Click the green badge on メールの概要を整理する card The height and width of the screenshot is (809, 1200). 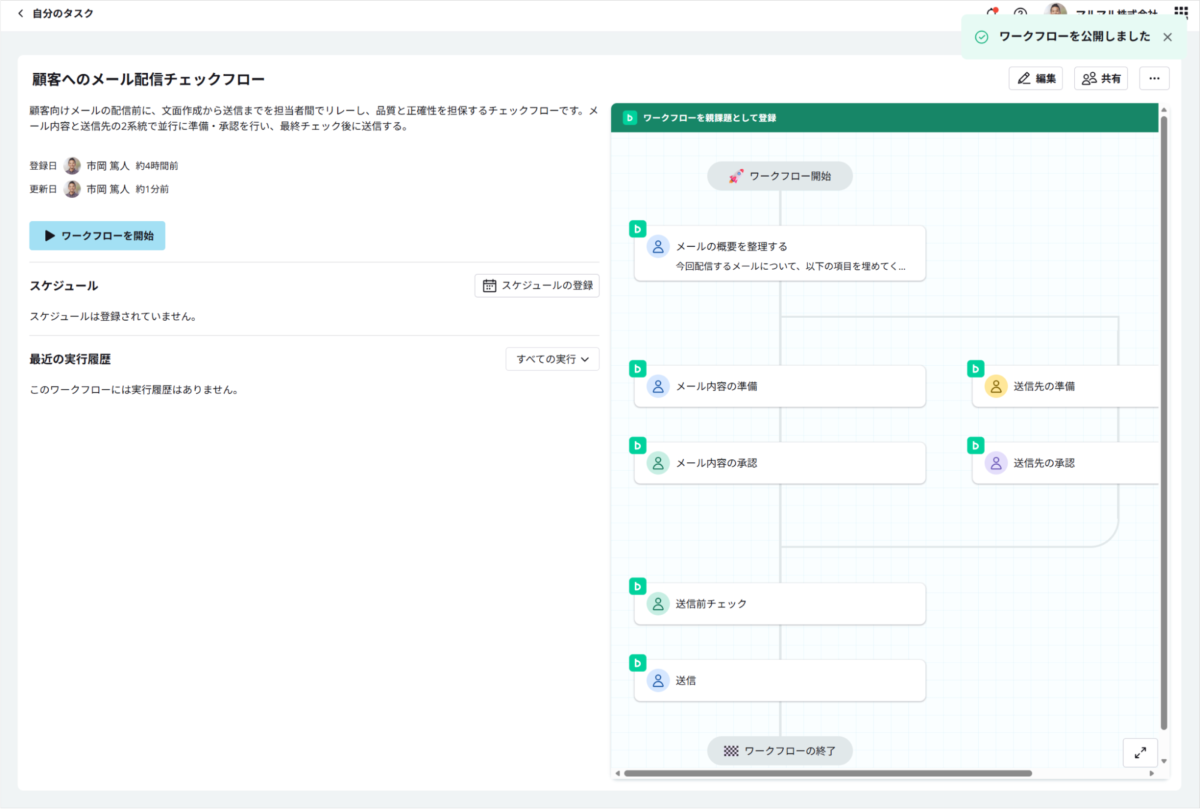click(x=637, y=229)
